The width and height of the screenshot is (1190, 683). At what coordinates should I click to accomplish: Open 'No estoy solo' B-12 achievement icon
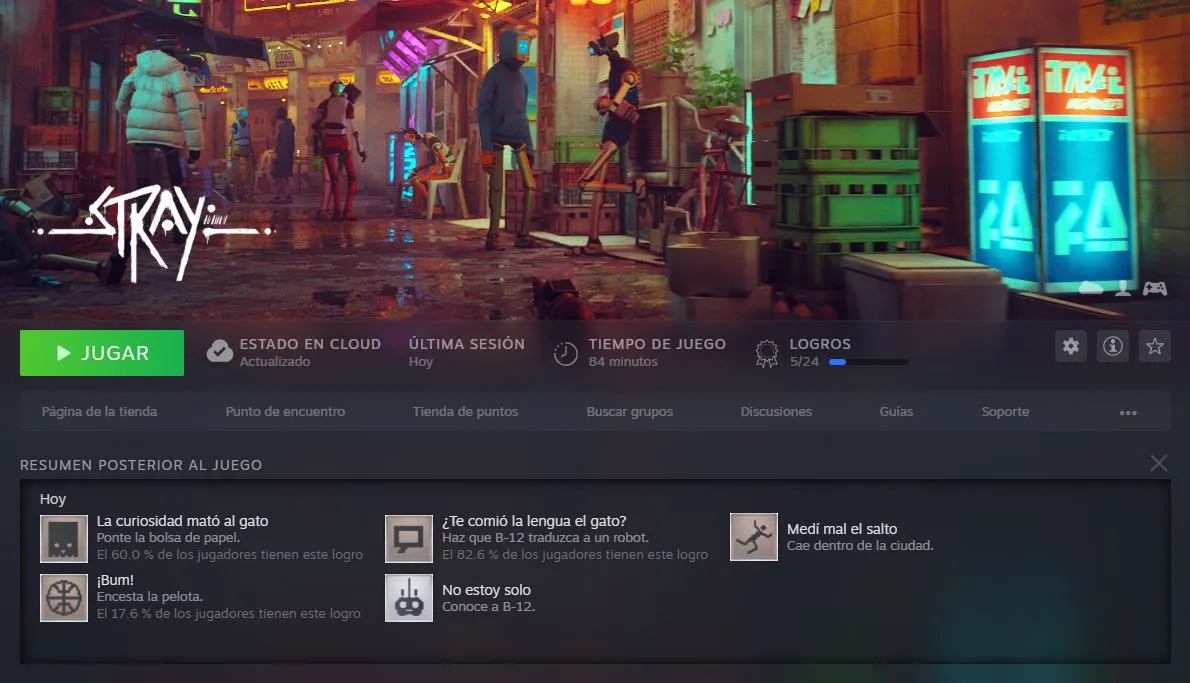409,598
